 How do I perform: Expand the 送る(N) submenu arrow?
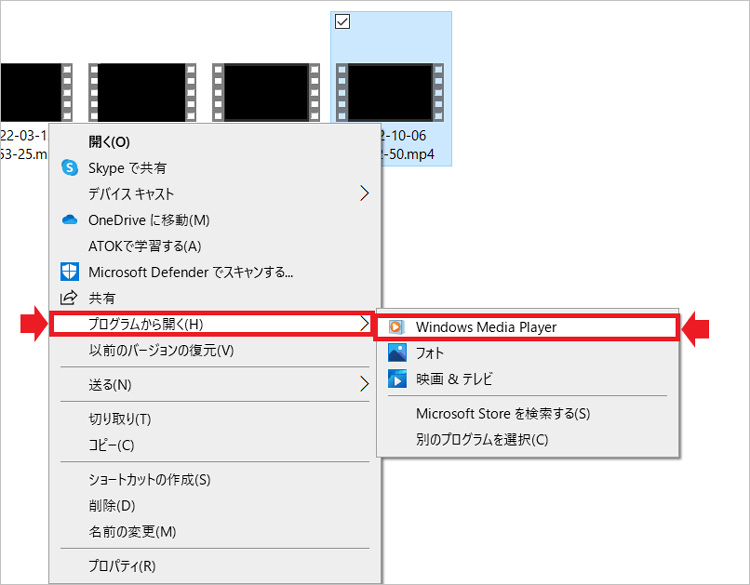(x=364, y=384)
